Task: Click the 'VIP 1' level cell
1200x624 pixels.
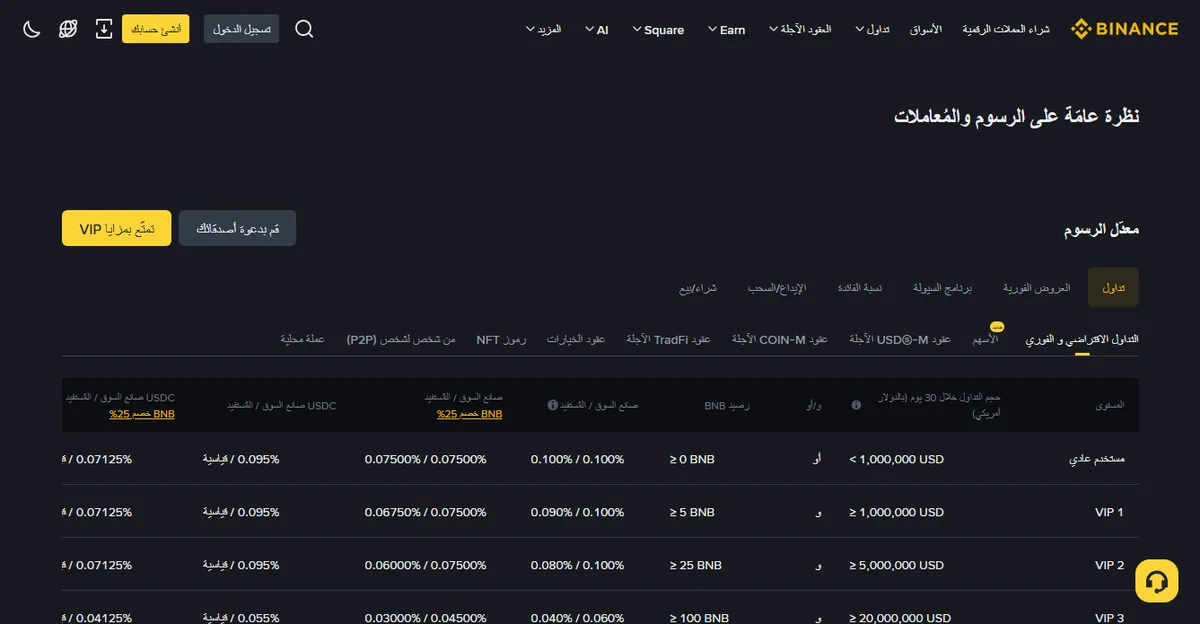Action: (x=1110, y=512)
